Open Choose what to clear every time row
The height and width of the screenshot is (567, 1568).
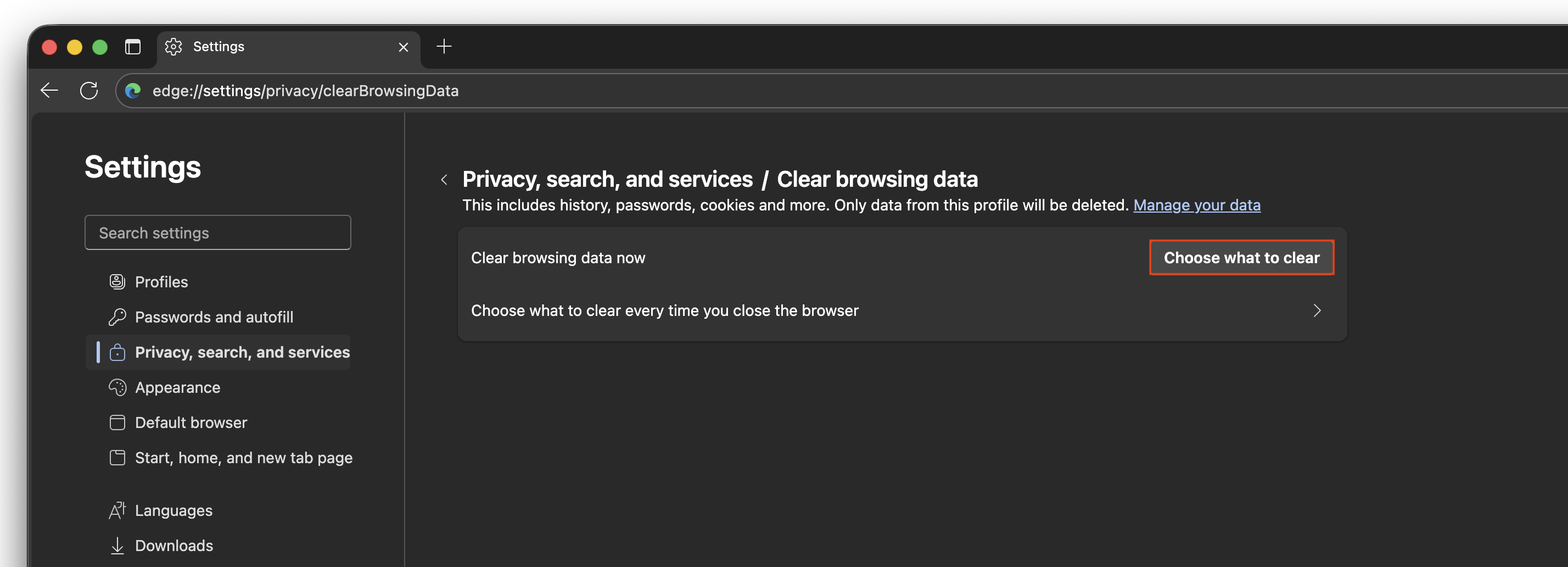(902, 310)
